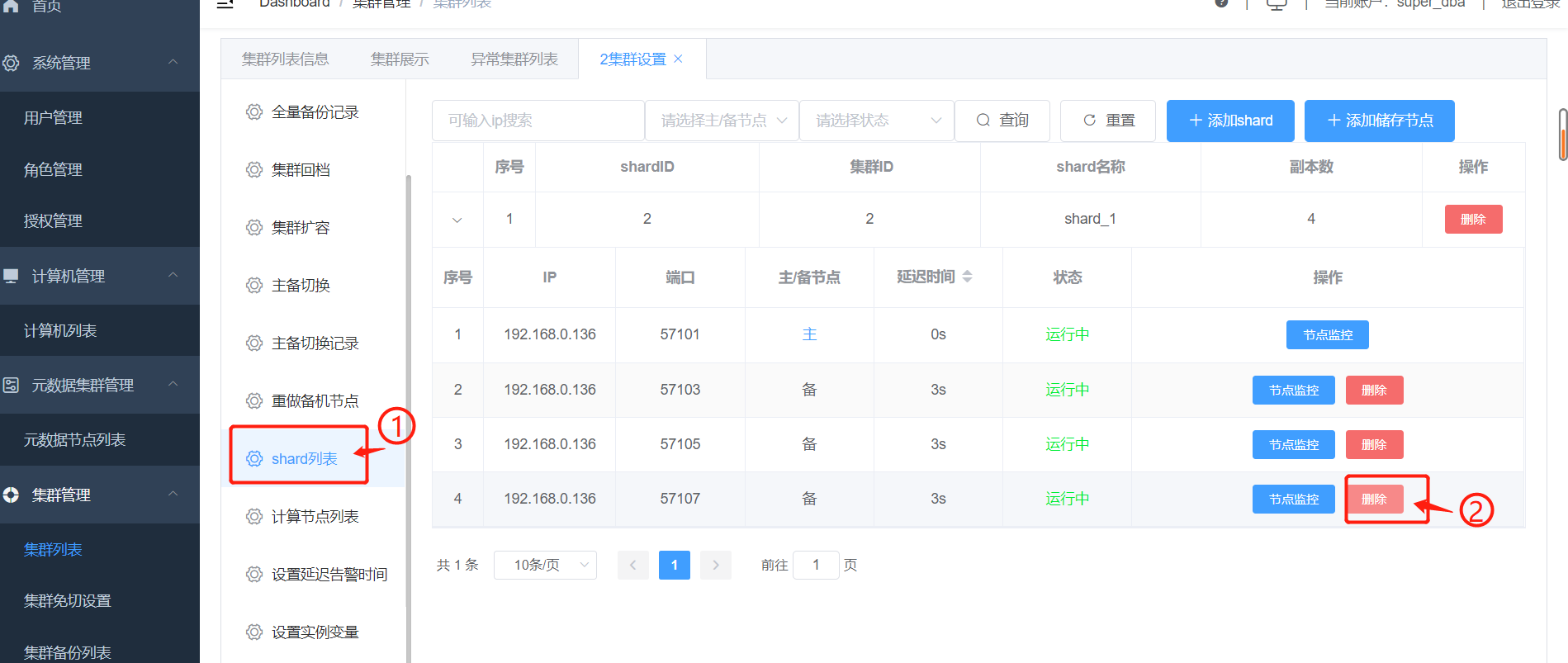
Task: Click the 前往 page number input
Action: click(816, 565)
